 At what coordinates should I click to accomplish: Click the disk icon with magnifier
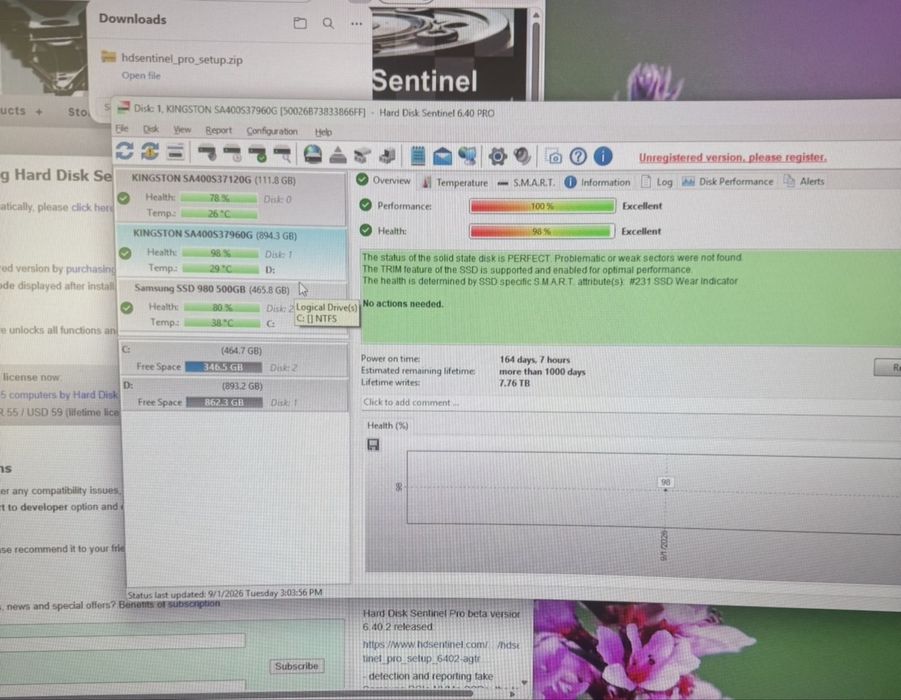(x=282, y=154)
